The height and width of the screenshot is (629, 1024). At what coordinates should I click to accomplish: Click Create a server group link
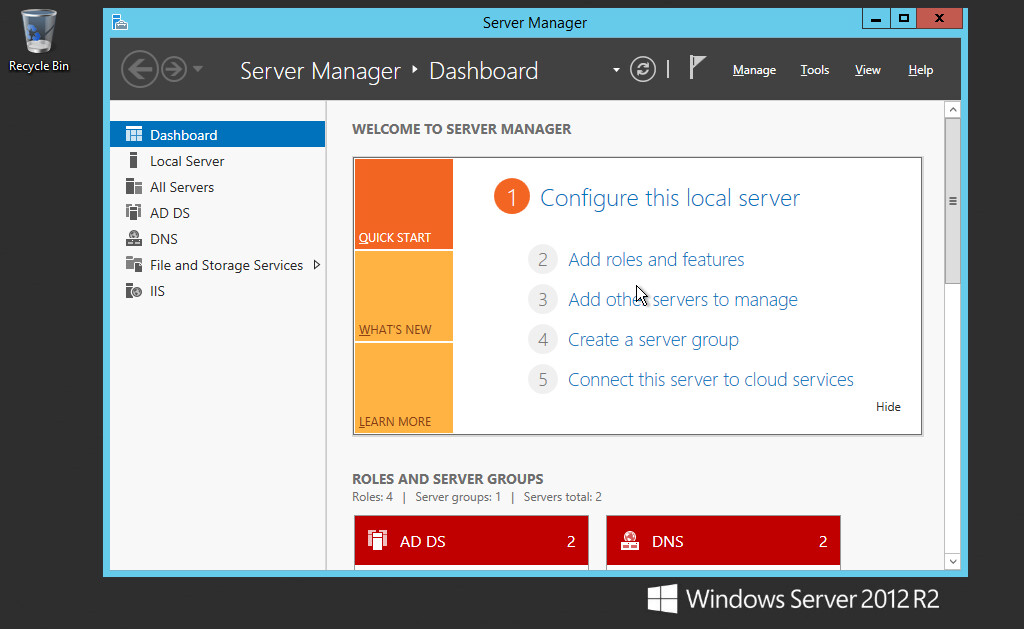click(654, 340)
